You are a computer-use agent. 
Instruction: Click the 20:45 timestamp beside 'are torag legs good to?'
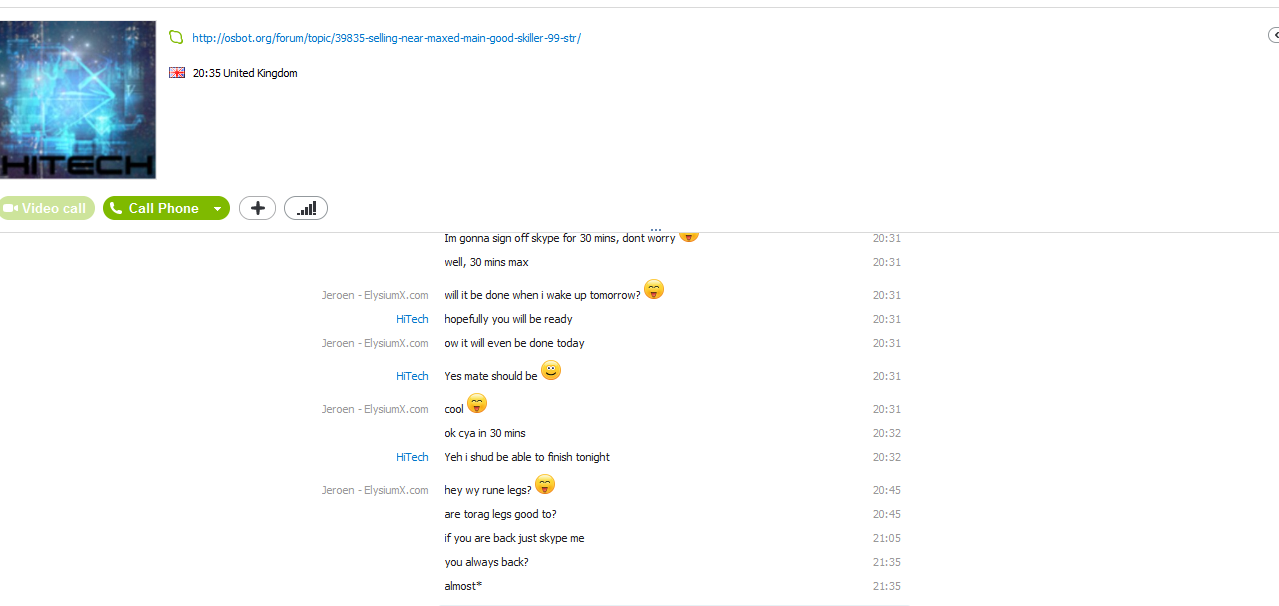pyautogui.click(x=886, y=514)
